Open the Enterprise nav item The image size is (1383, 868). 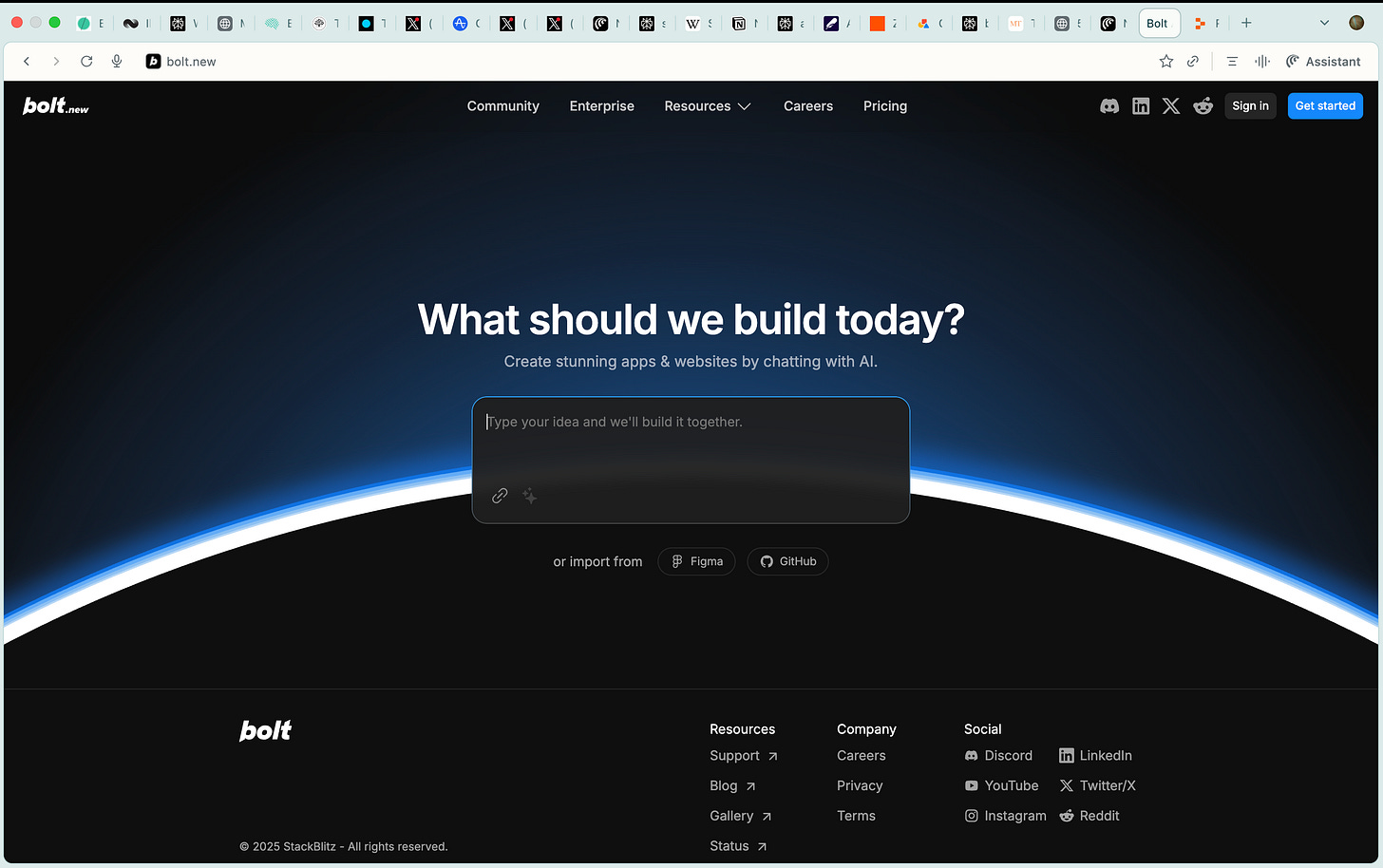pos(602,106)
